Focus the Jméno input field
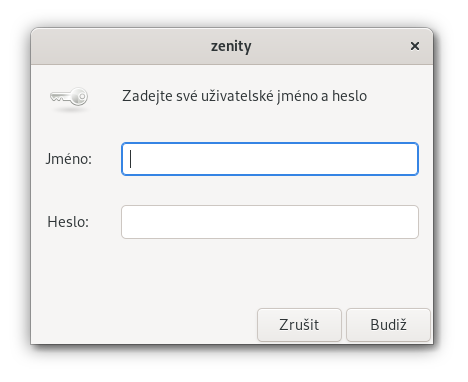This screenshot has width=468, height=382. [x=270, y=159]
